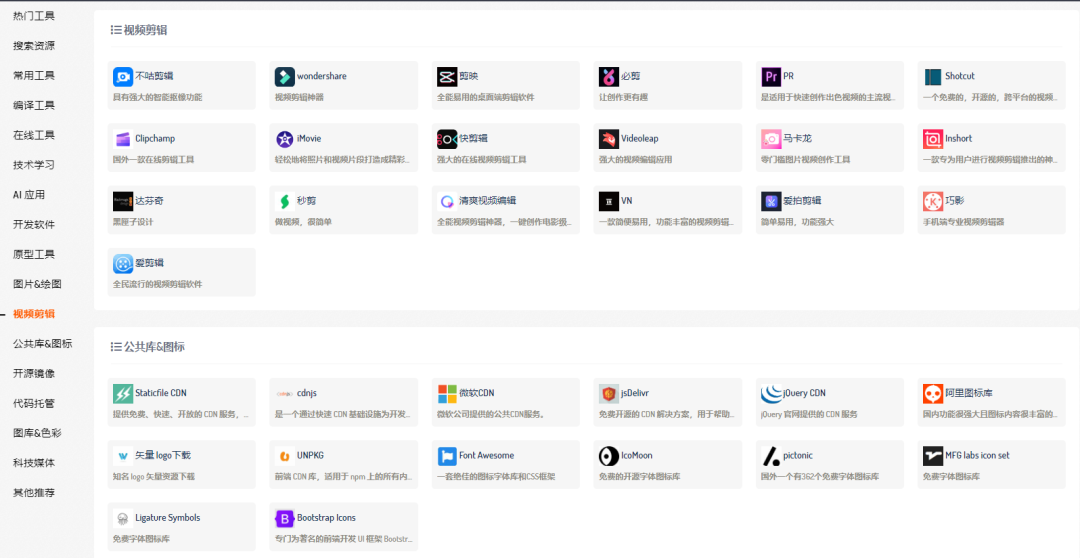Select active 视频剪辑 sidebar item
The width and height of the screenshot is (1080, 558).
34,313
